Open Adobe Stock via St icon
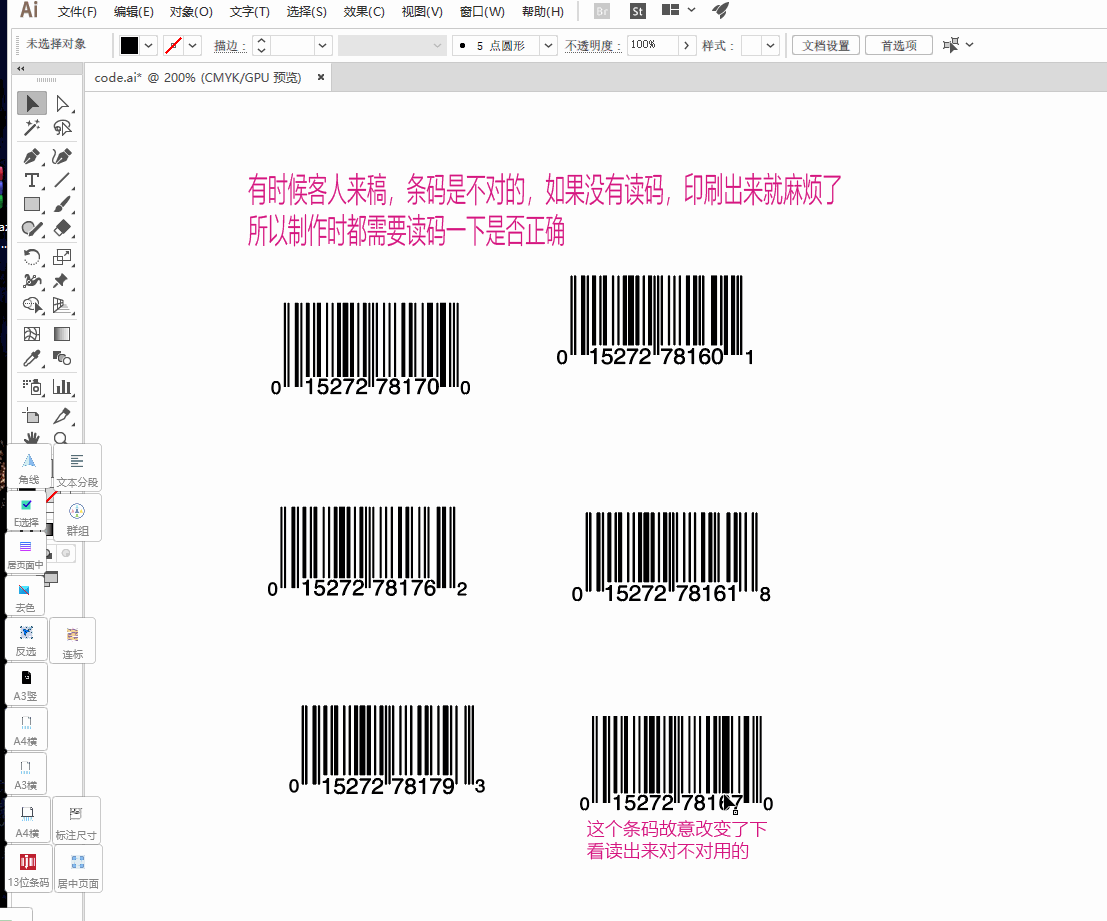The image size is (1107, 921). tap(638, 11)
